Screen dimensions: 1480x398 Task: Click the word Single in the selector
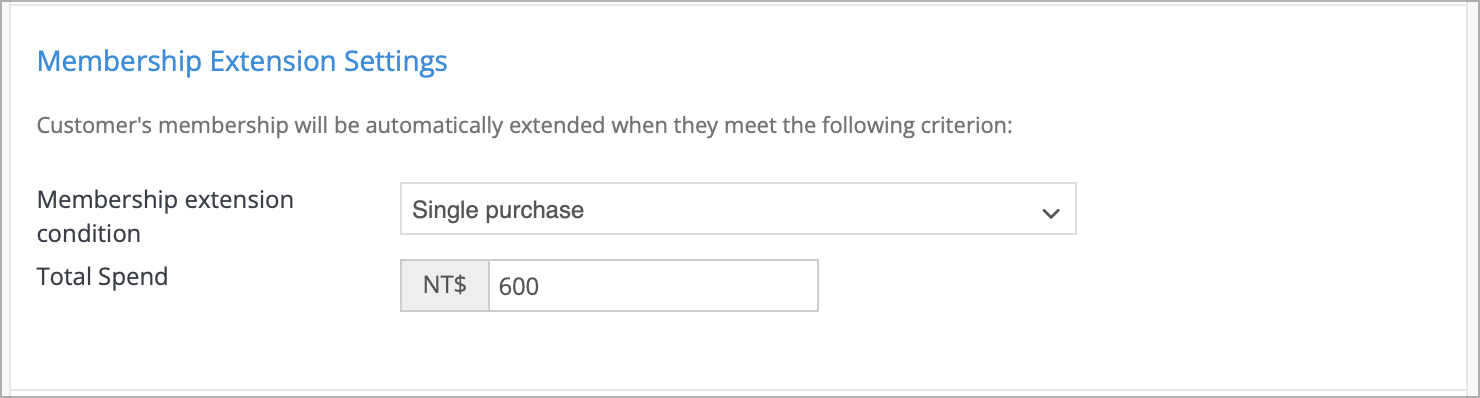tap(440, 210)
